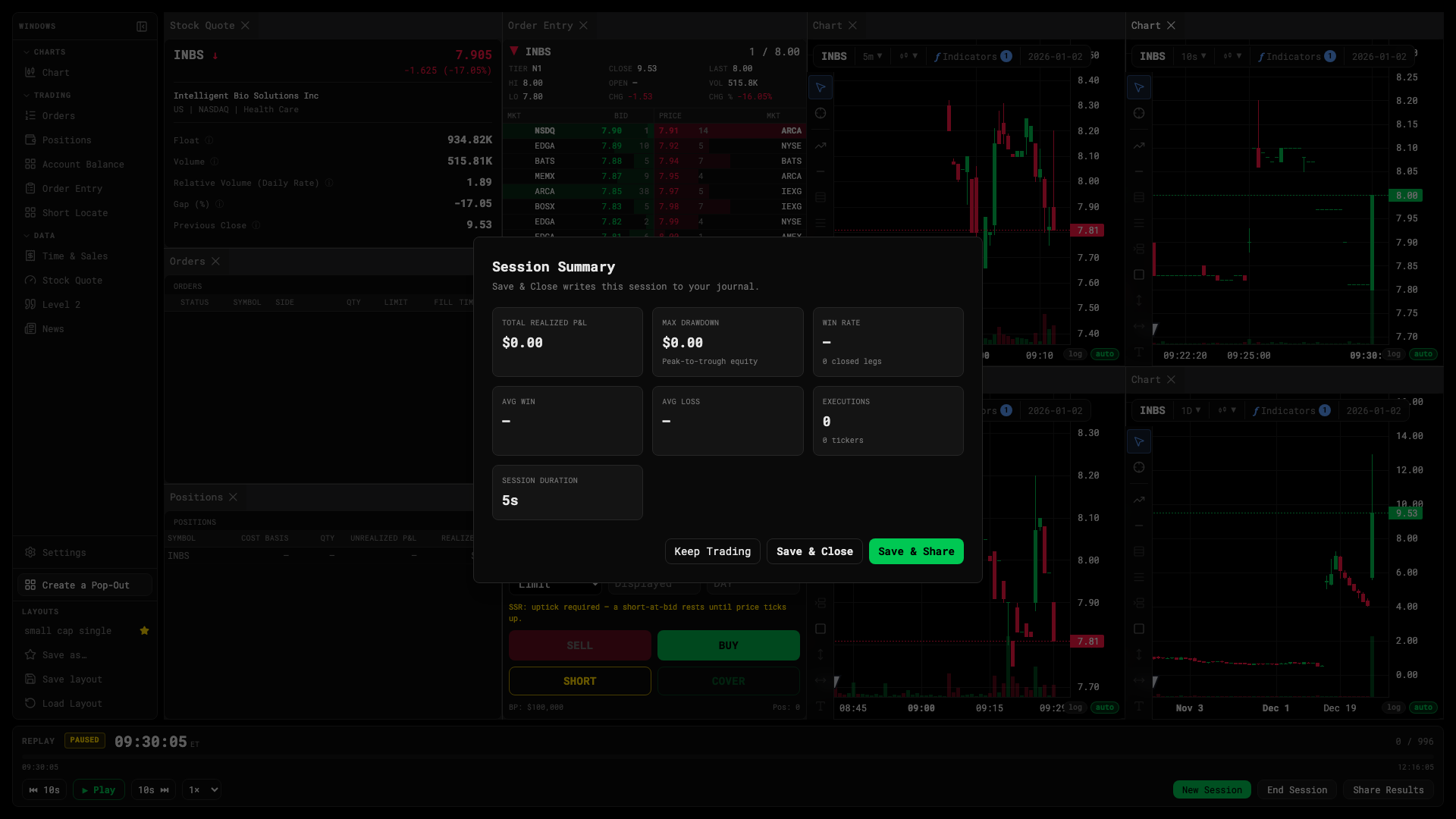Click the Relative Volume info icon
The image size is (1456, 819).
[329, 183]
